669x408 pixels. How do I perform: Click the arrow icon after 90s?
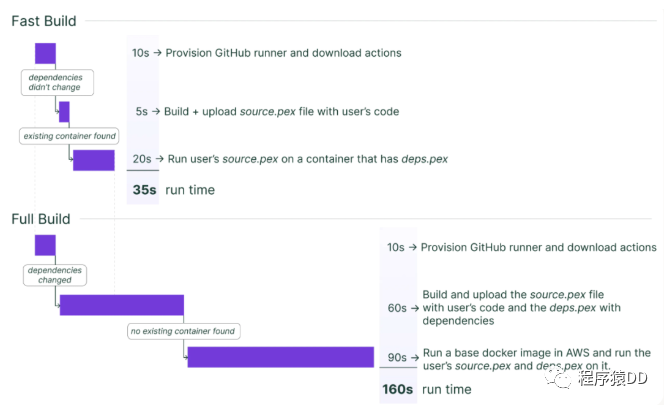point(415,358)
